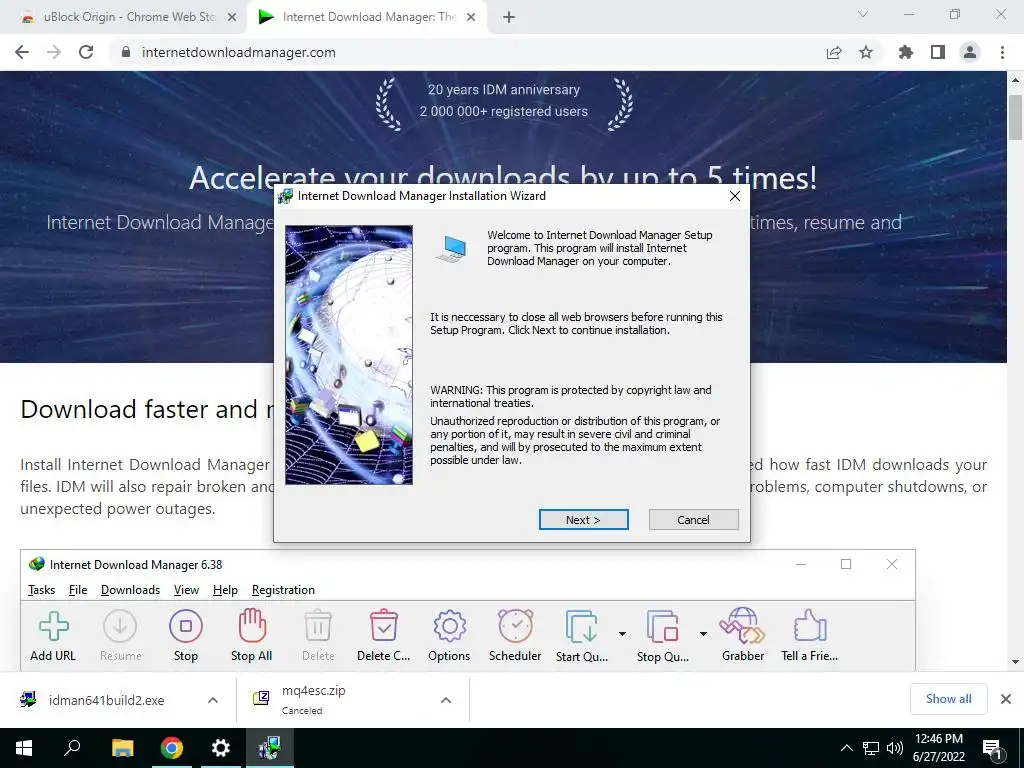This screenshot has height=768, width=1024.
Task: Open network tray icon
Action: point(871,748)
